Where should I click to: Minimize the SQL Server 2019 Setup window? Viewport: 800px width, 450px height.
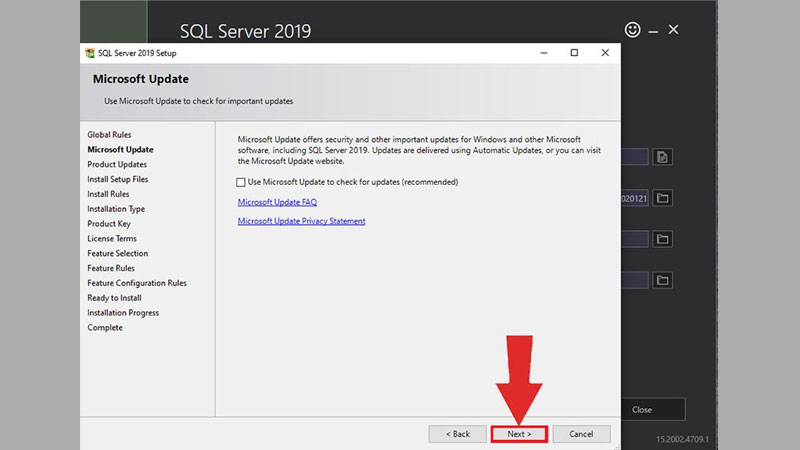[544, 53]
